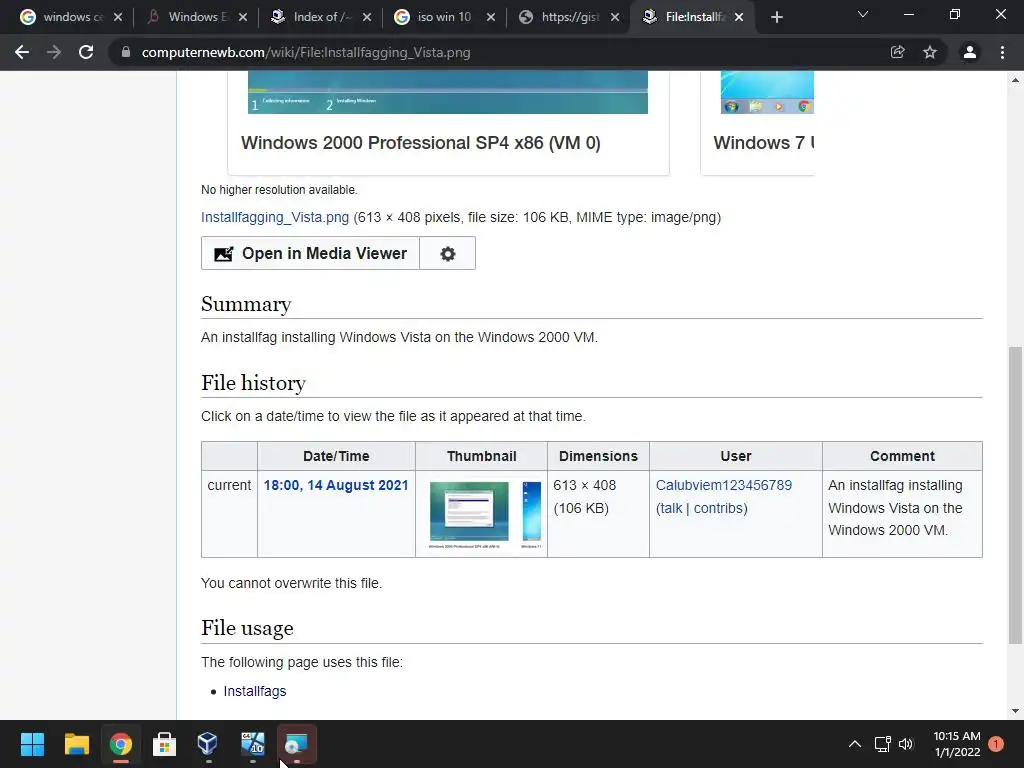Close the active File:Installfagging tab
This screenshot has height=768, width=1024.
[x=739, y=17]
